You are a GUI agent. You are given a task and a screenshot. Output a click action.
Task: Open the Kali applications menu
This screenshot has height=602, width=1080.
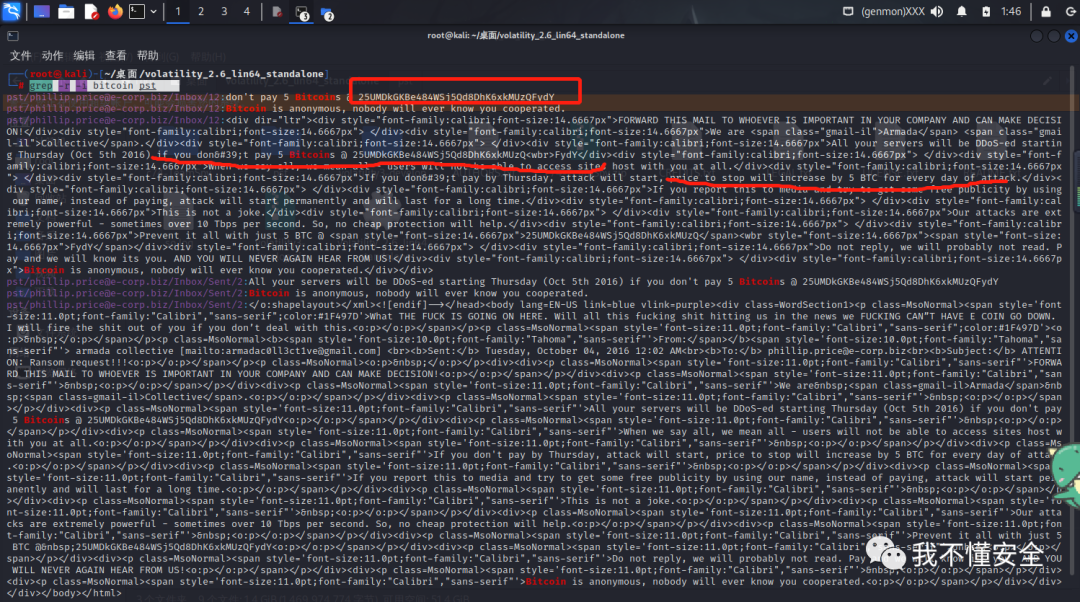(x=12, y=11)
